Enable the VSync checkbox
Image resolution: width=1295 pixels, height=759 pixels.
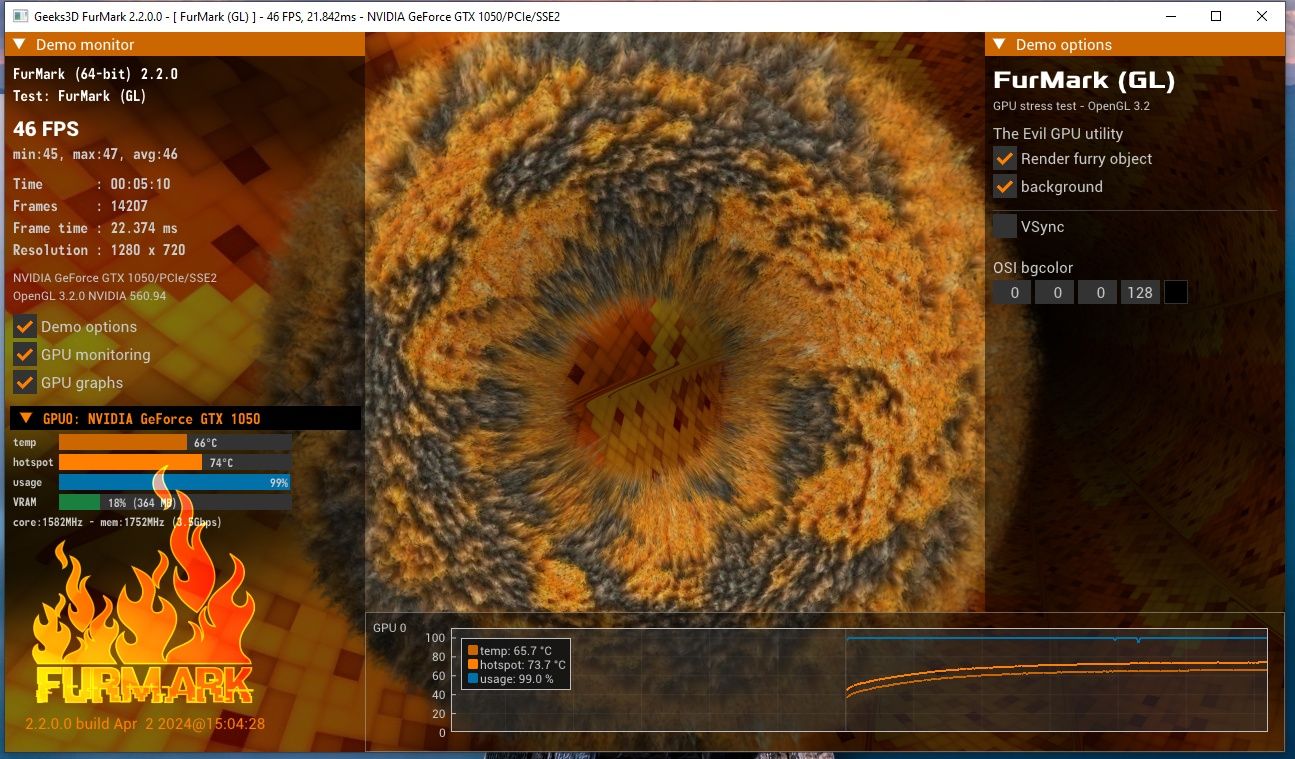(1005, 226)
